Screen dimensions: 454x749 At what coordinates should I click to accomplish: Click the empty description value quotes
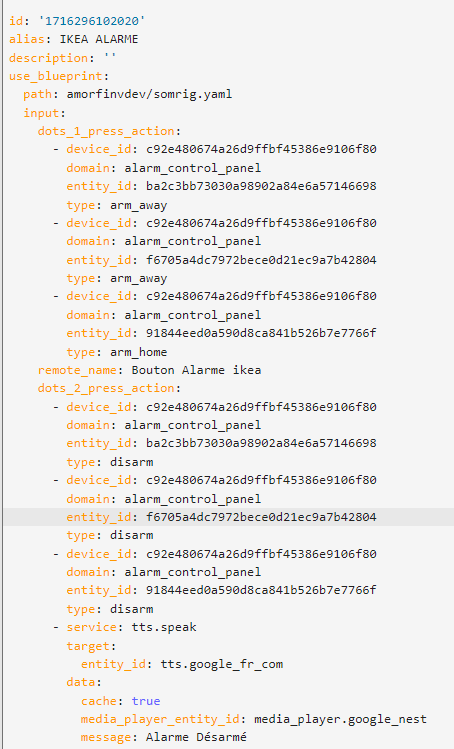click(110, 58)
